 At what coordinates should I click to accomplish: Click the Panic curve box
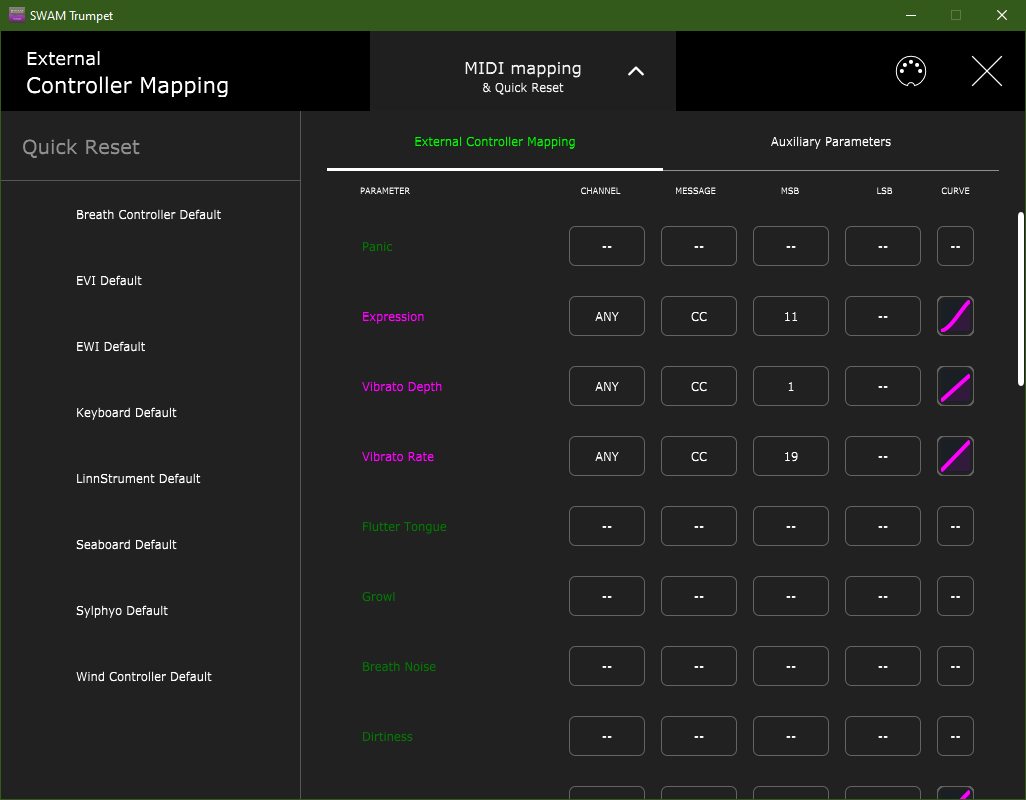955,246
